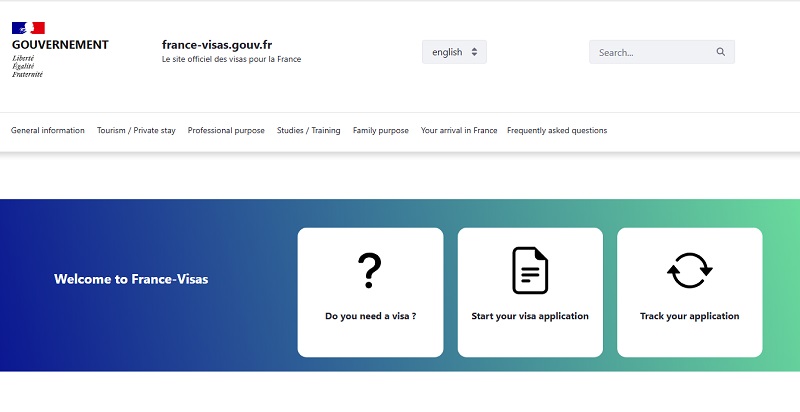Select 'Track your application' label
800x412 pixels.
[x=689, y=316]
